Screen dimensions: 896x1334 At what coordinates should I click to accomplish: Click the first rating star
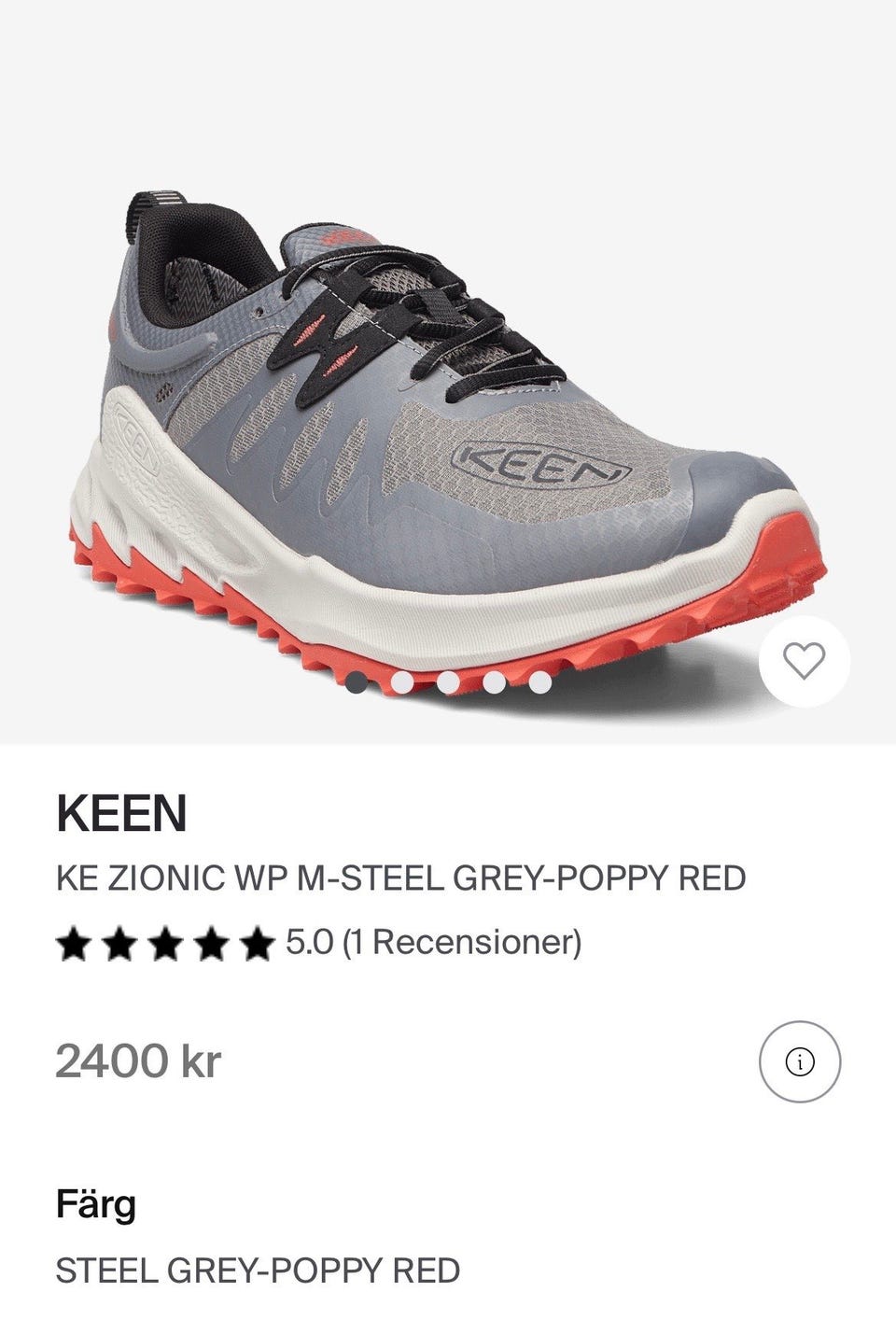tap(74, 943)
